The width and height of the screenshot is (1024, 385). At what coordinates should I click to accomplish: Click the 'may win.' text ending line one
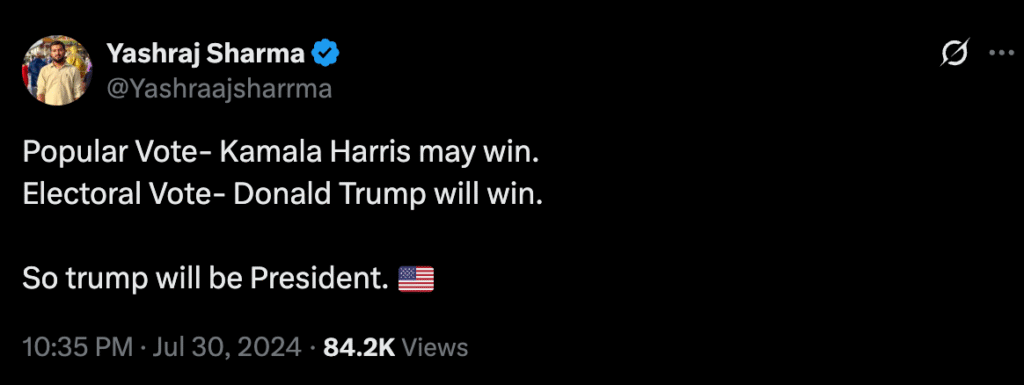477,153
